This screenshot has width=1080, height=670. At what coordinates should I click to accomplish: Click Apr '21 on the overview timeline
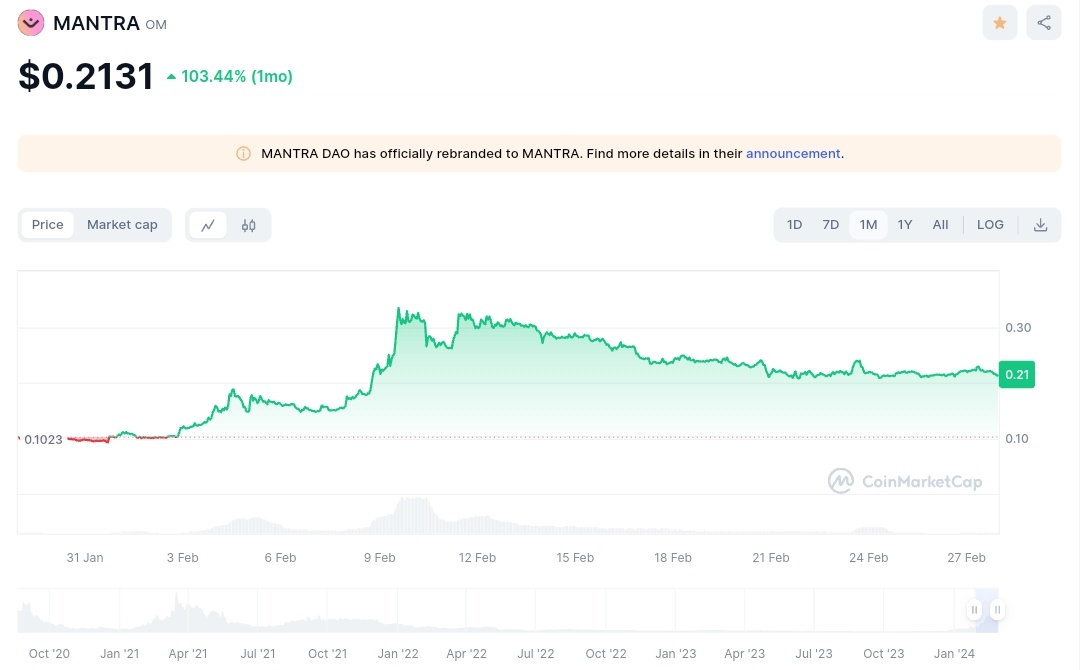click(x=187, y=653)
